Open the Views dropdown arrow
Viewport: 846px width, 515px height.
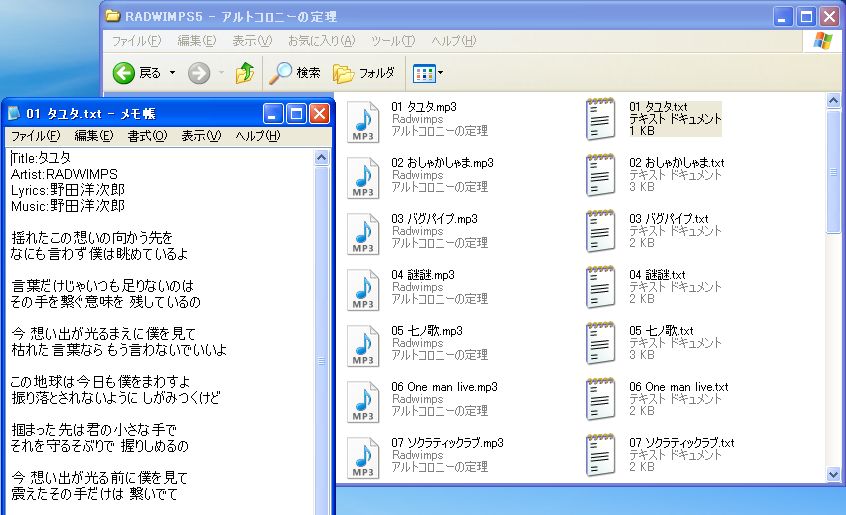pos(440,73)
